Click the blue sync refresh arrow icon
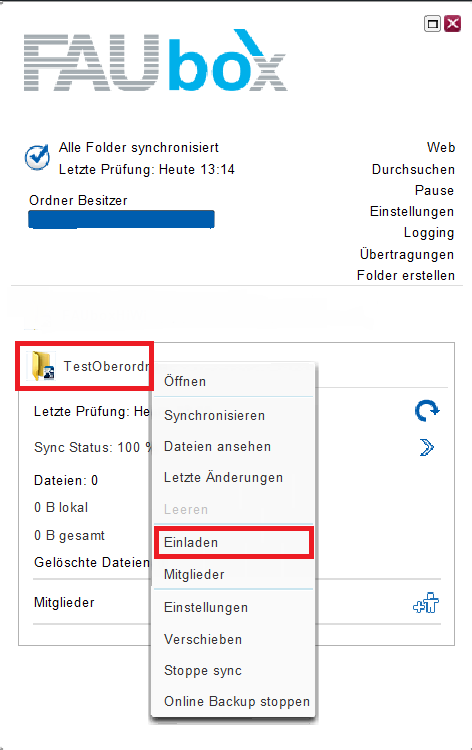This screenshot has height=750, width=472. 427,410
